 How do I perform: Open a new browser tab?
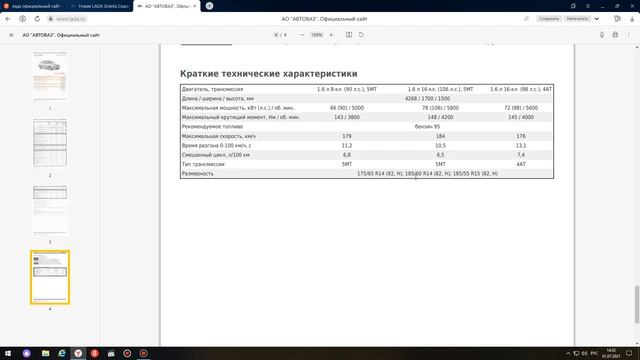pyautogui.click(x=209, y=6)
